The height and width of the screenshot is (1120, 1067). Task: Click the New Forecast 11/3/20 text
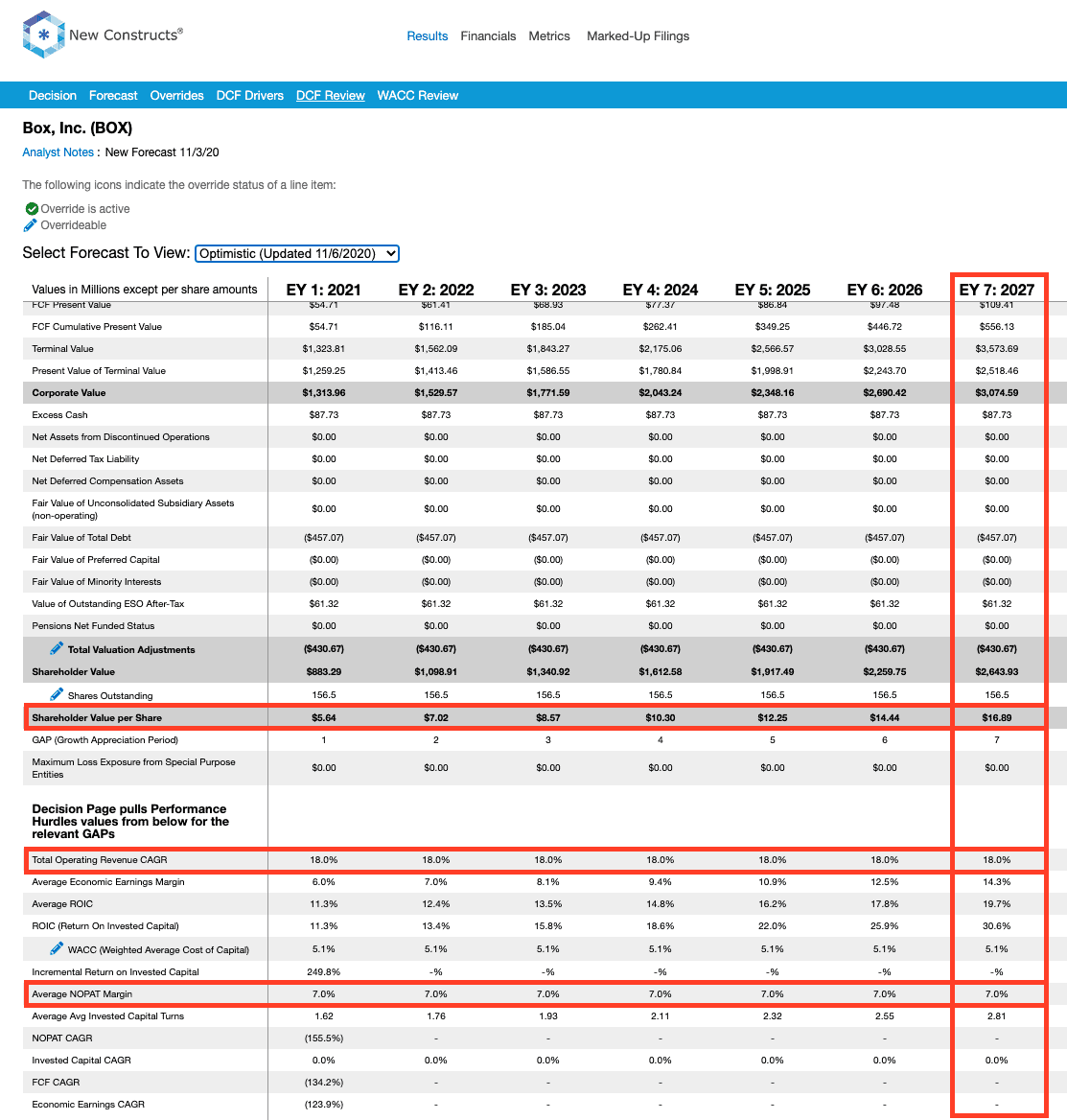click(162, 152)
